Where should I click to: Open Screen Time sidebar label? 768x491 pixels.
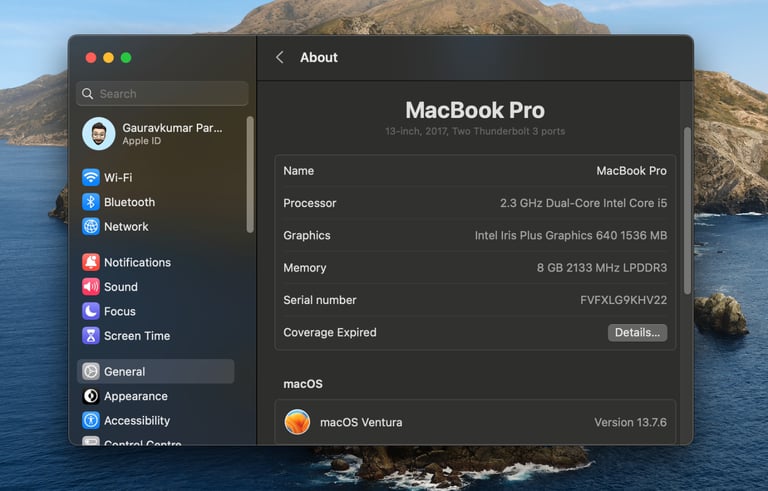click(137, 336)
